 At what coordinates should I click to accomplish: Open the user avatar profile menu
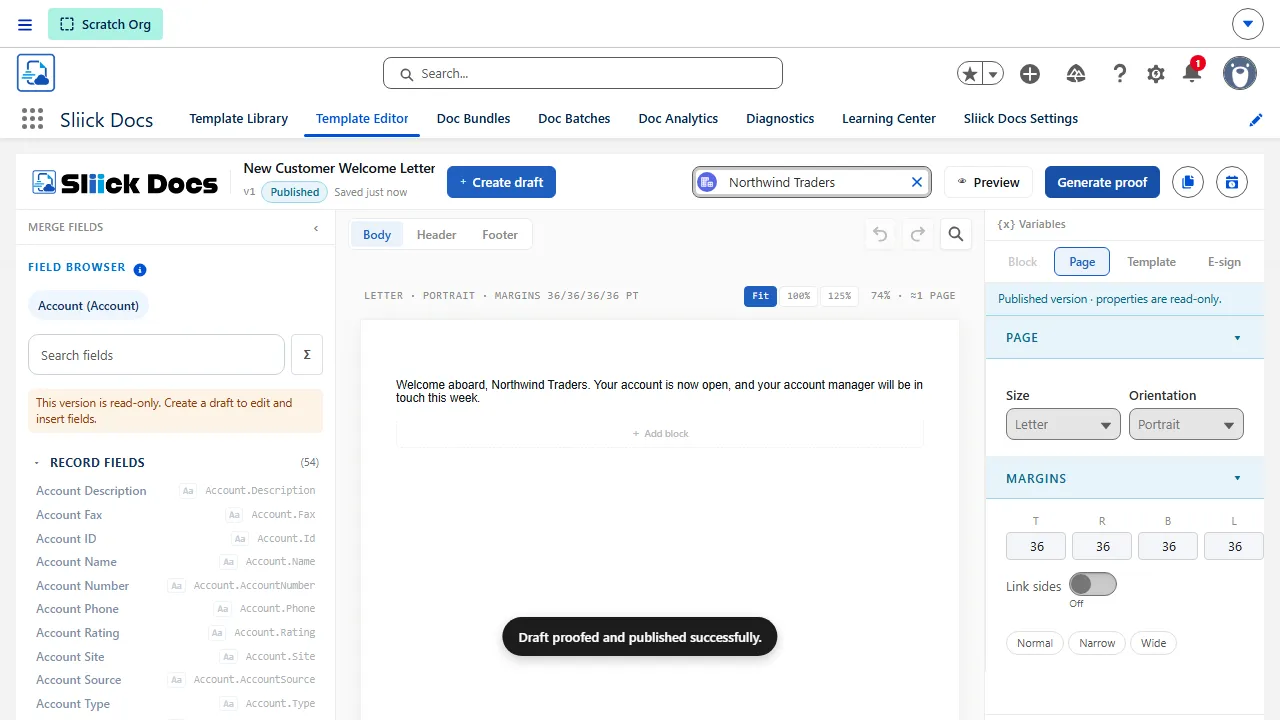click(1240, 73)
